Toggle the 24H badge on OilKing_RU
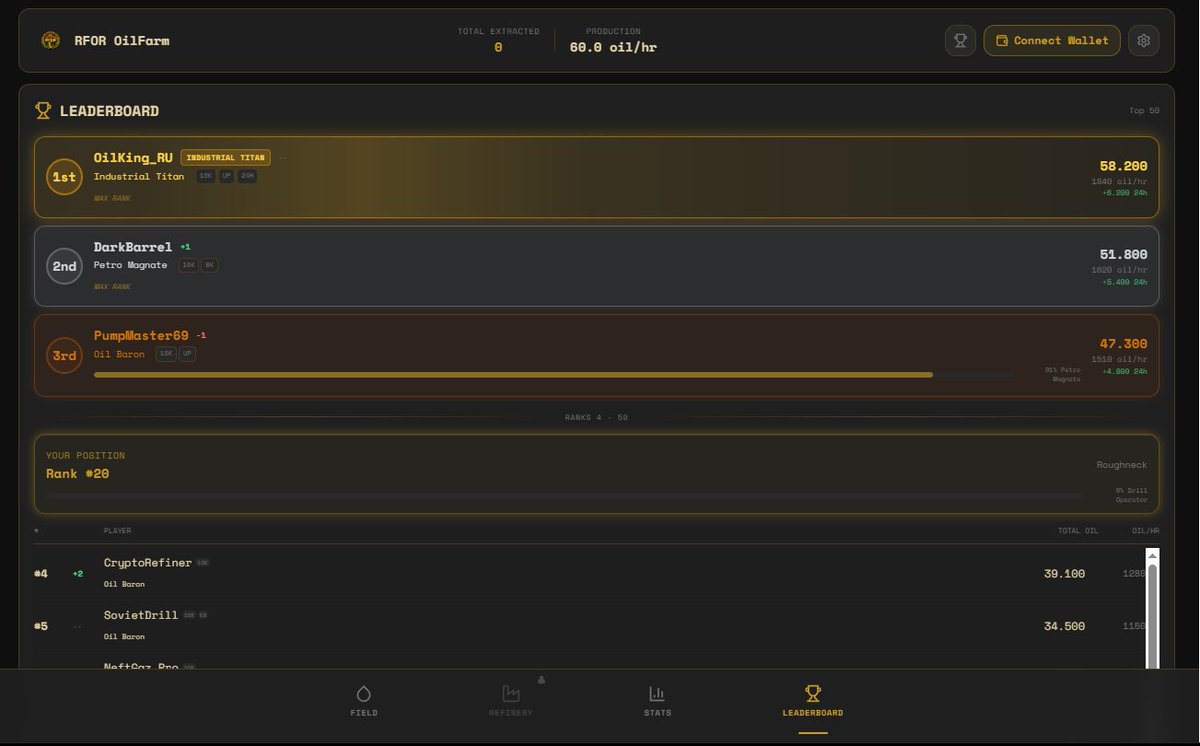 pos(247,176)
